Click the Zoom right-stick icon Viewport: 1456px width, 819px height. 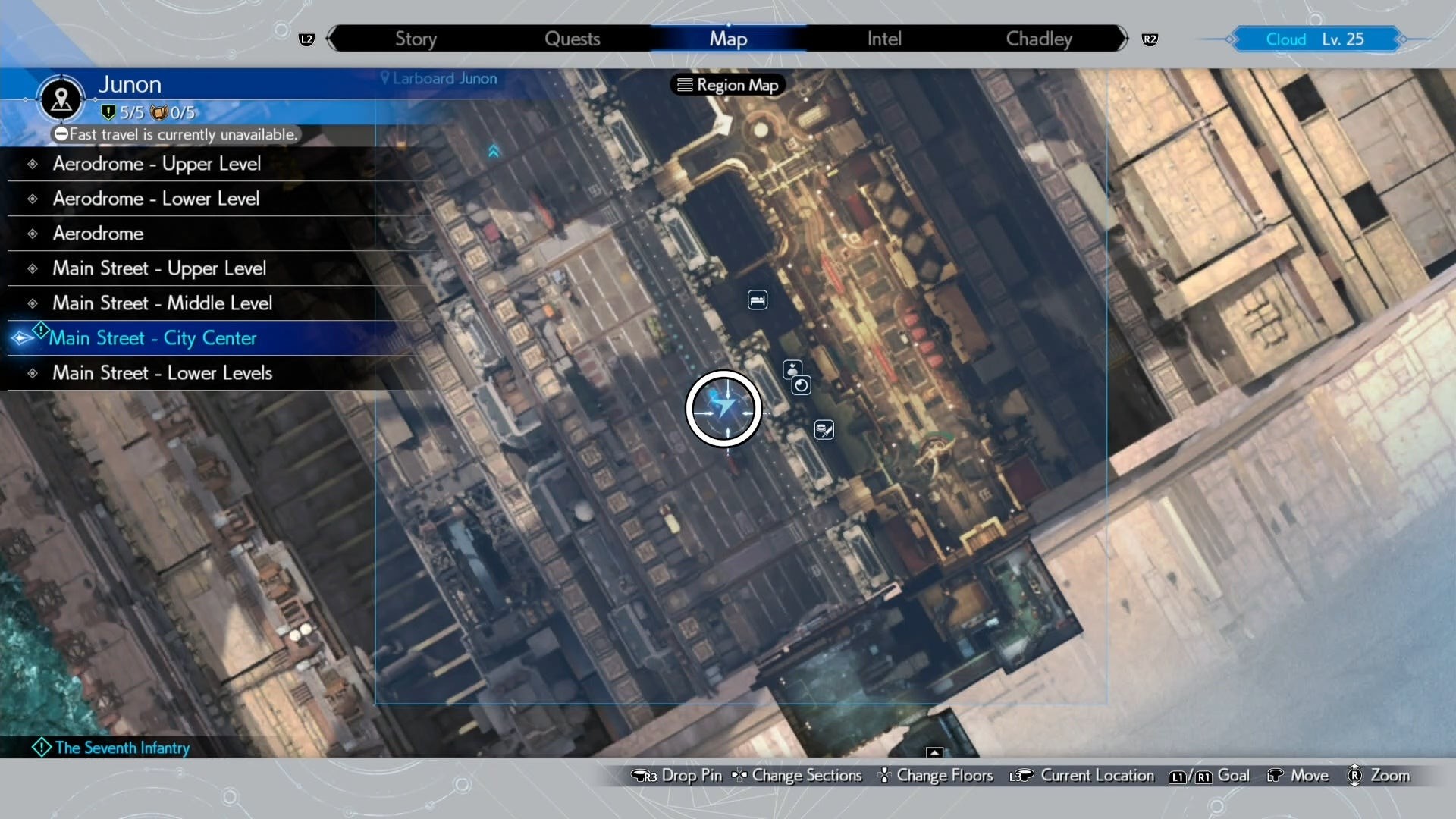[x=1354, y=775]
